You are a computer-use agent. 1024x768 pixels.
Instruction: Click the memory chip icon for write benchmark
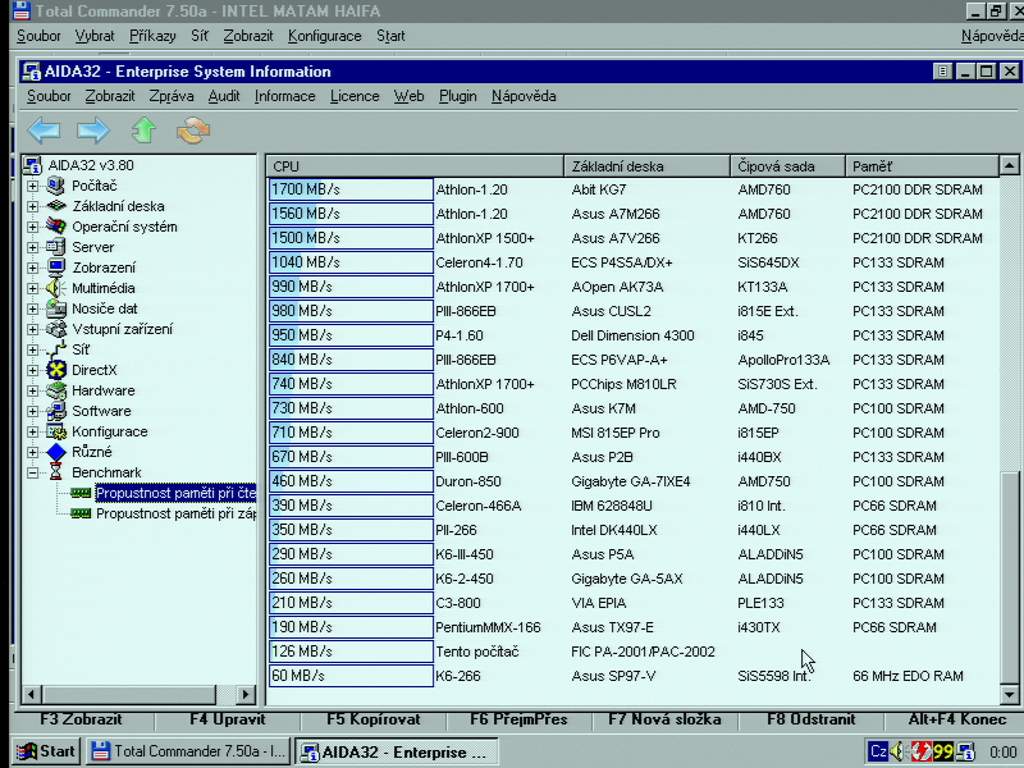click(x=80, y=513)
